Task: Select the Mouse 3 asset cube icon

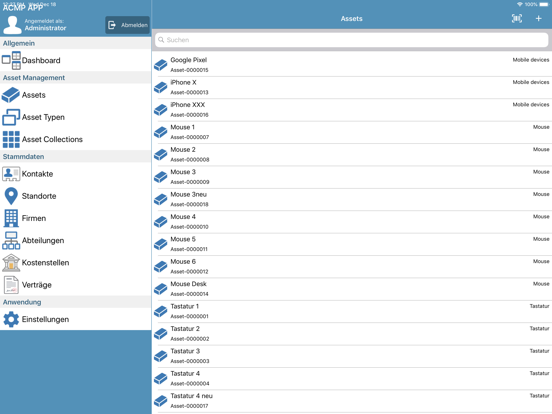Action: coord(161,177)
